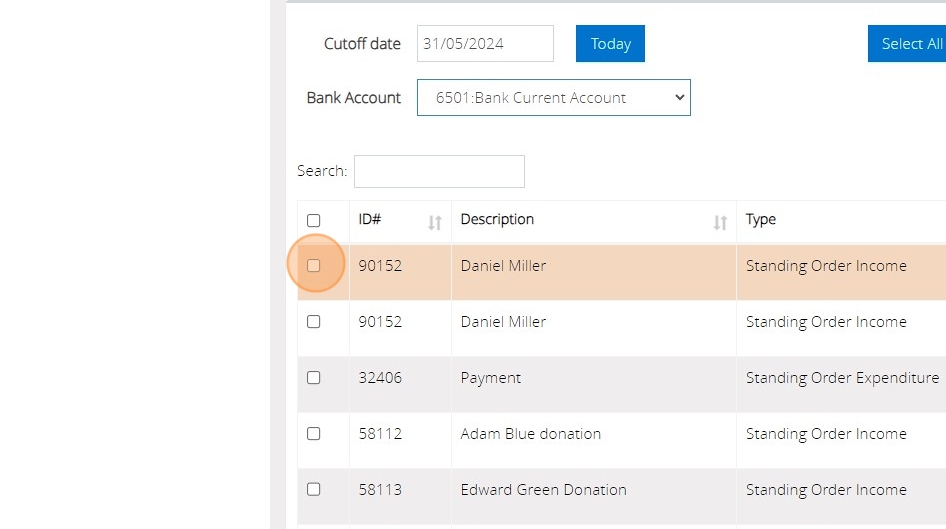Check the highlighted Daniel Miller row checkbox
The image size is (946, 529).
pos(314,266)
